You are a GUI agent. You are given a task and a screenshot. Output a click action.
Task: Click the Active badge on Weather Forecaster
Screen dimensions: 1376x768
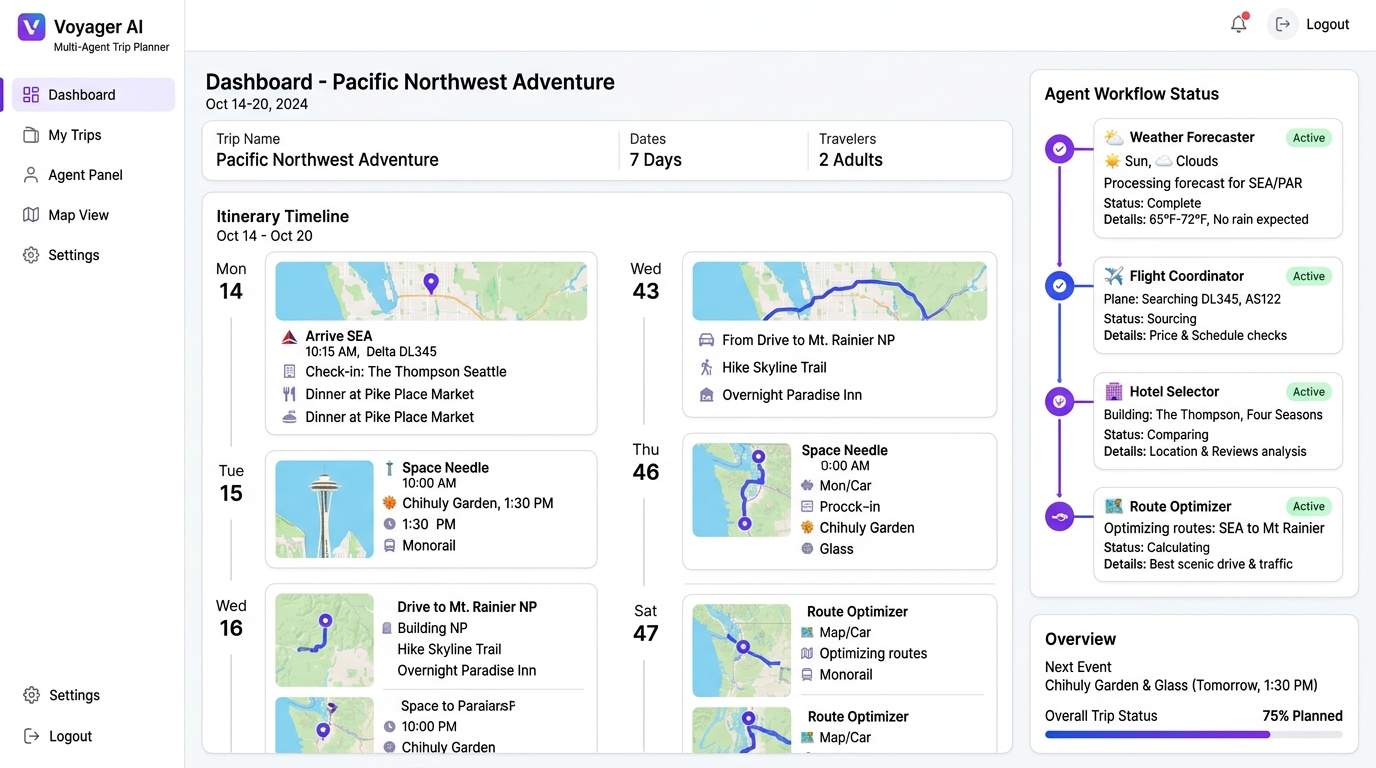pyautogui.click(x=1308, y=138)
